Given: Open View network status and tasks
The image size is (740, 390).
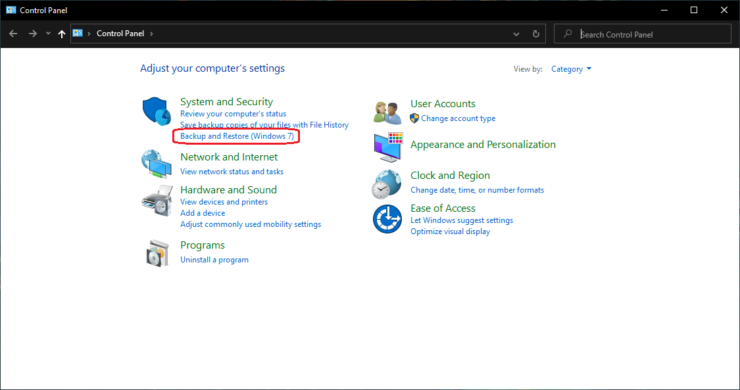Looking at the screenshot, I should [x=232, y=171].
